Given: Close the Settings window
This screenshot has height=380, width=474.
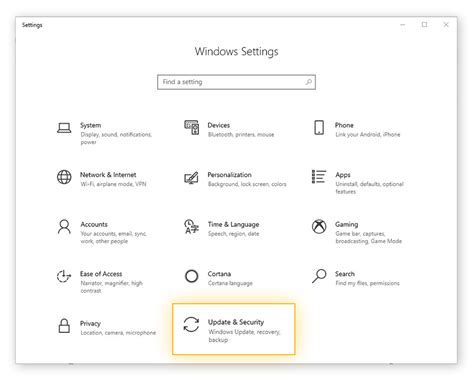Looking at the screenshot, I should tap(446, 25).
